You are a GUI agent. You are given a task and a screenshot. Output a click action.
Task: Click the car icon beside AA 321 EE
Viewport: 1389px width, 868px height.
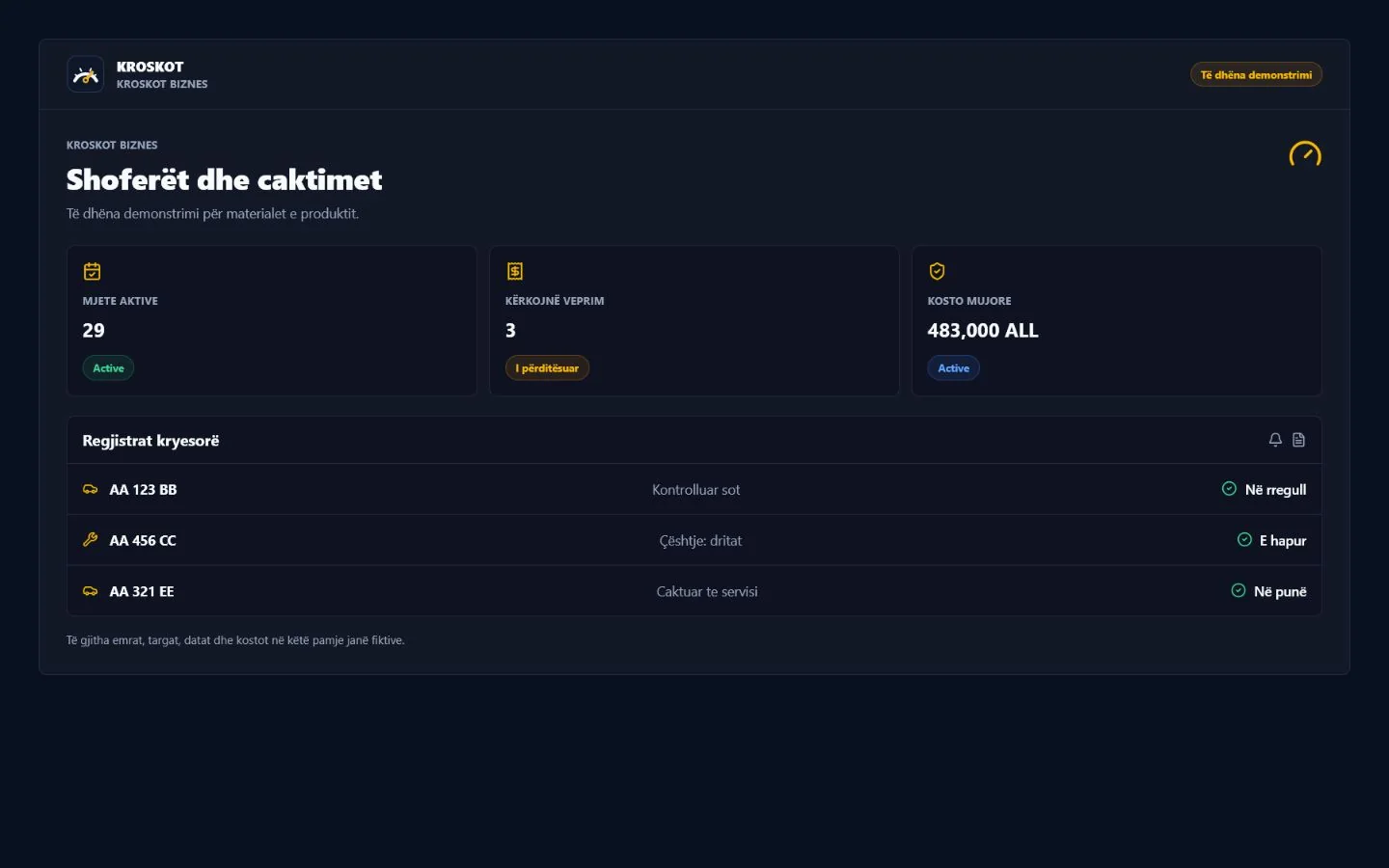coord(91,591)
